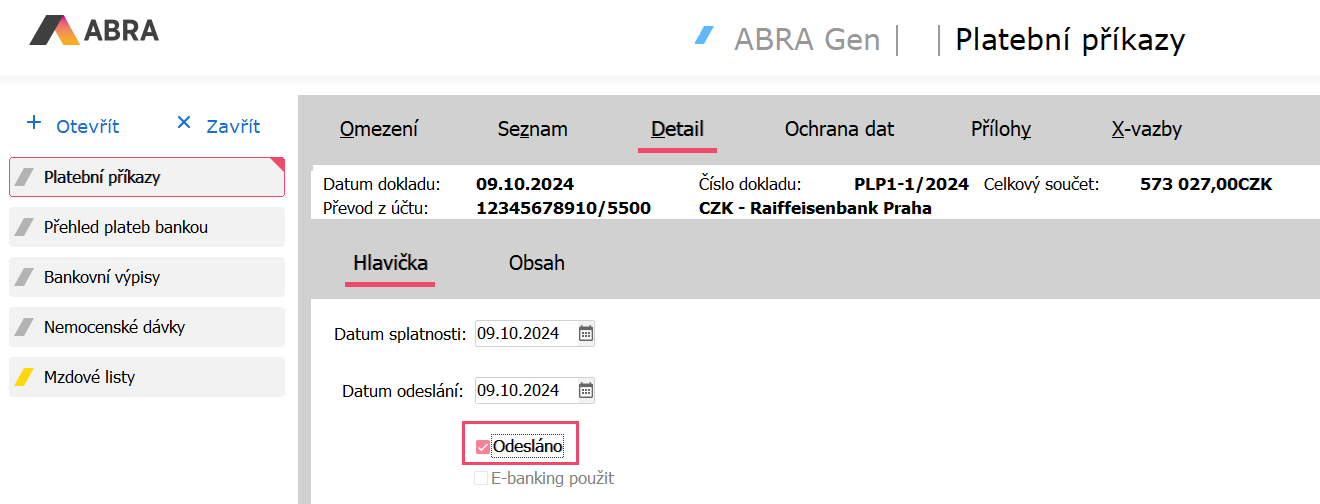The width and height of the screenshot is (1320, 504).
Task: Click the ABRA logo in header
Action: pyautogui.click(x=94, y=30)
